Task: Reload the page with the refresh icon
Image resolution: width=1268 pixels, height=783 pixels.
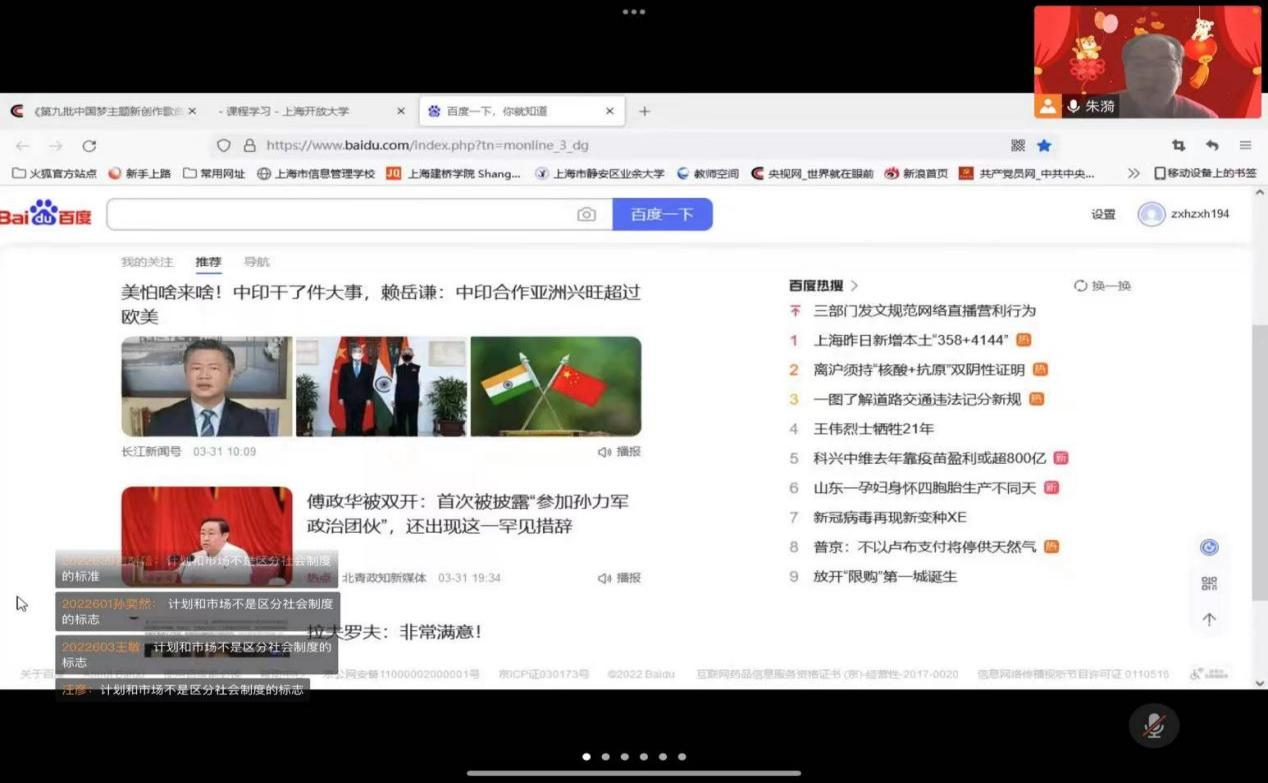Action: coord(89,145)
